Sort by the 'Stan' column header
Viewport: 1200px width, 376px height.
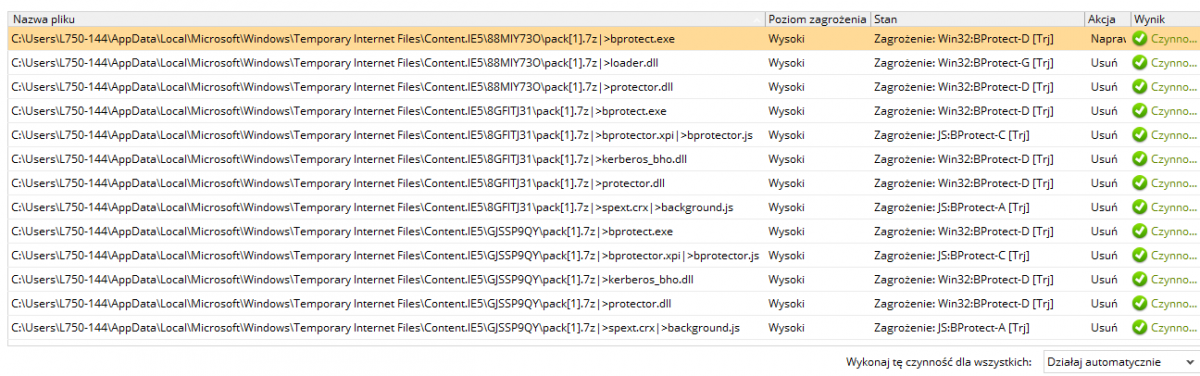(977, 19)
